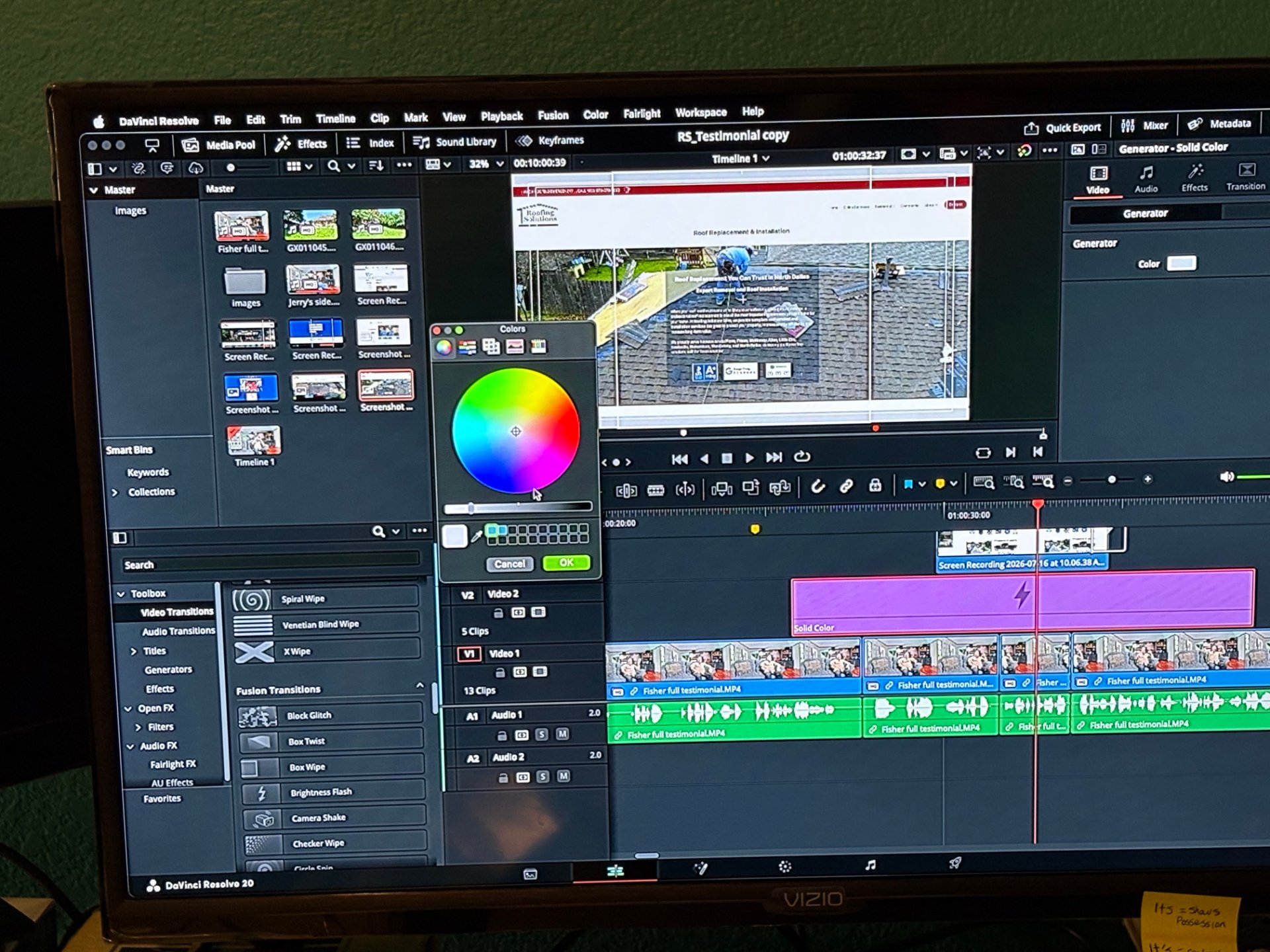Click the mute speaker icon
Viewport: 1270px width, 952px height.
coord(1227,477)
